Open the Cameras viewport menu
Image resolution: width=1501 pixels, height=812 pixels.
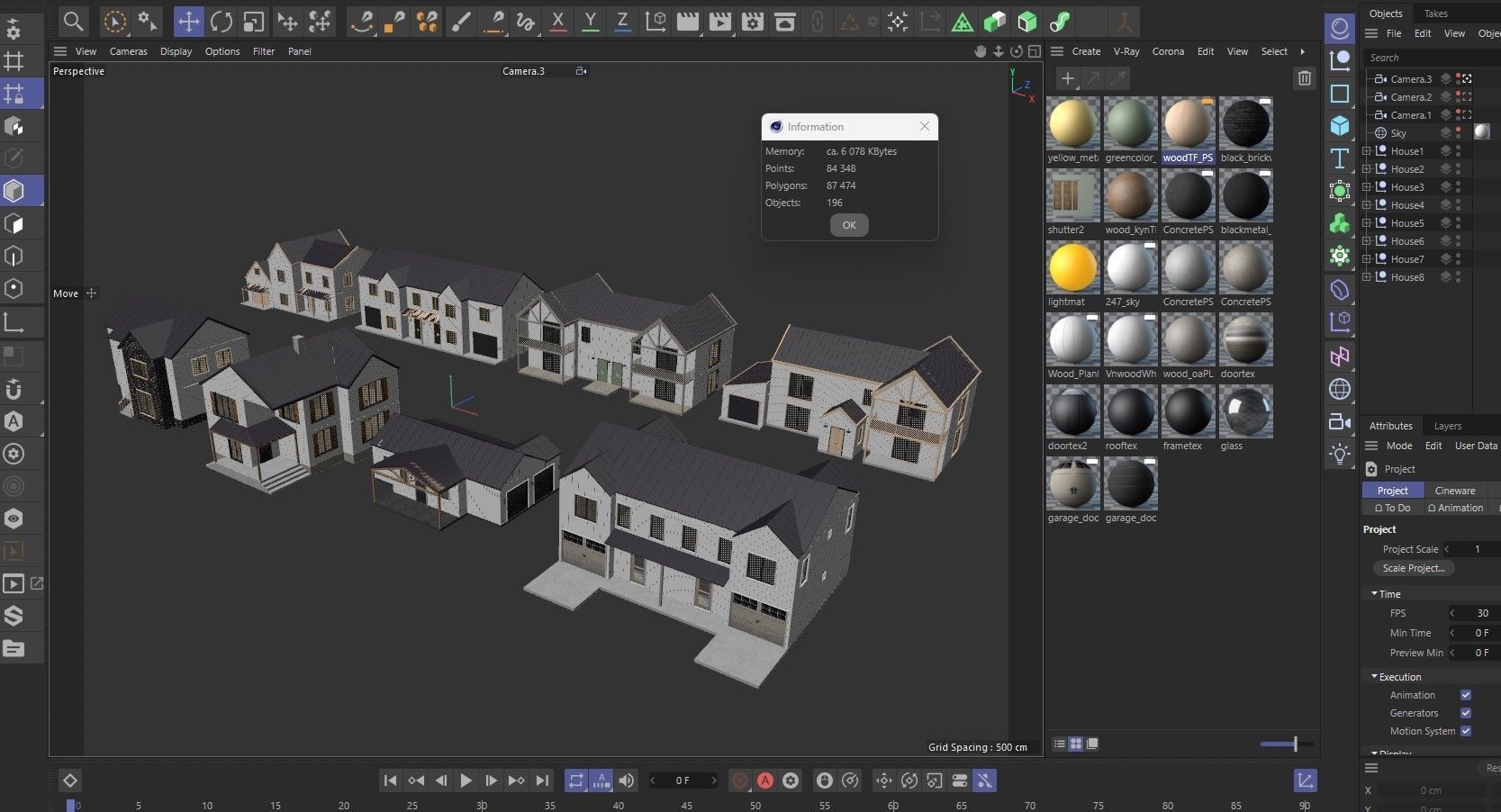coord(128,51)
